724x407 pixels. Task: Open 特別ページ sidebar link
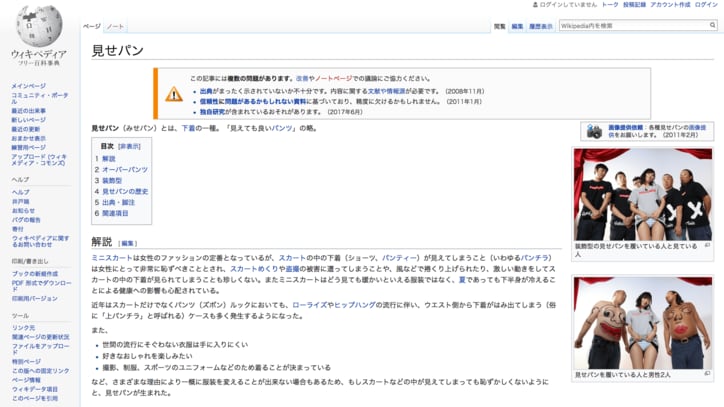pyautogui.click(x=26, y=362)
